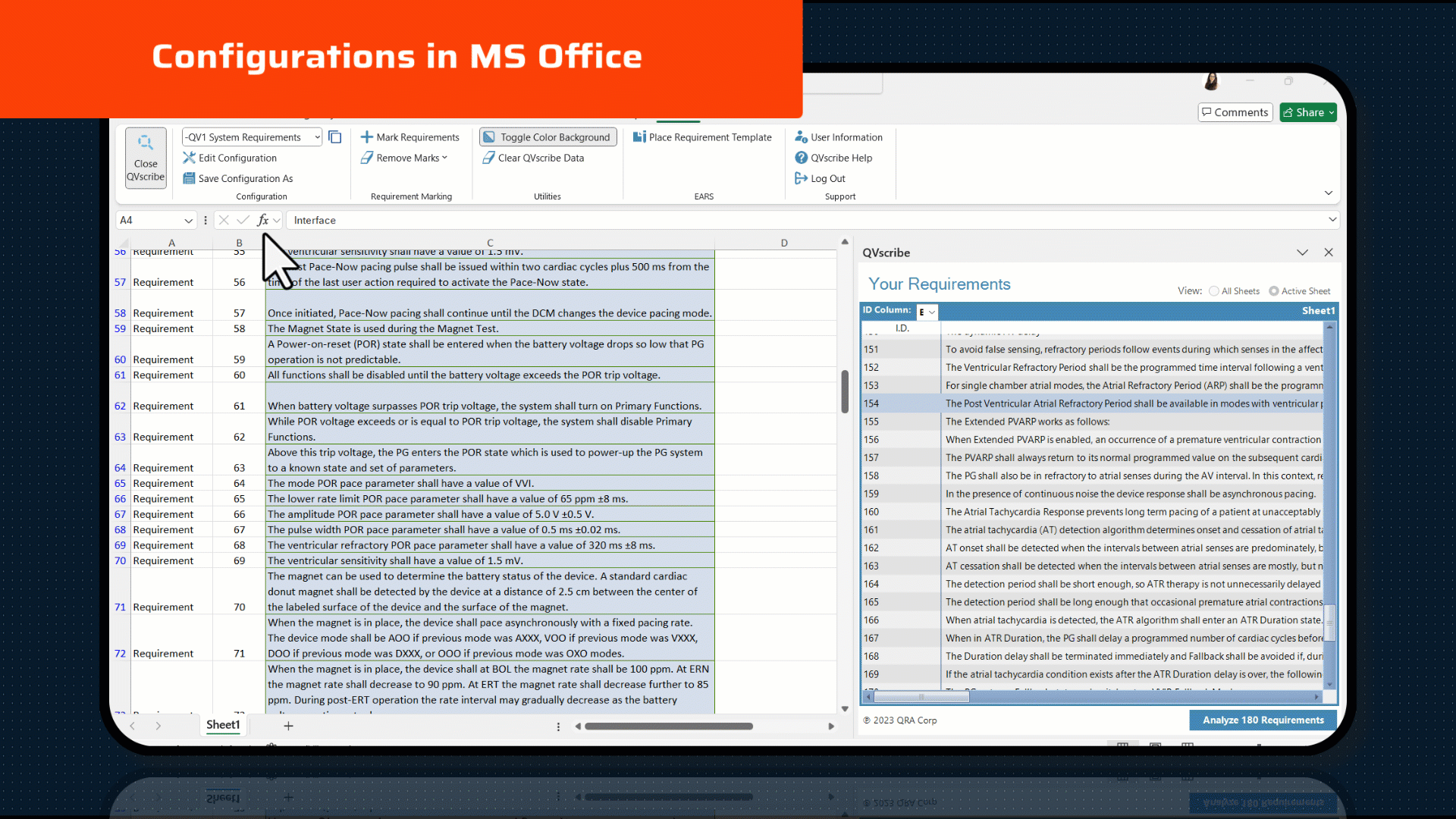Confirm formula entry checkmark icon
1456x819 pixels.
click(243, 220)
